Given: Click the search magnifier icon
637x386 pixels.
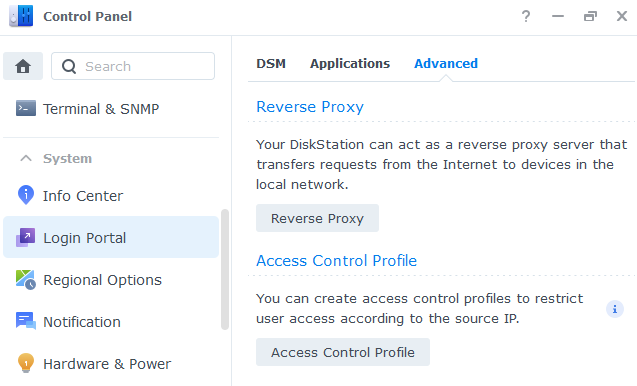Looking at the screenshot, I should tap(69, 66).
